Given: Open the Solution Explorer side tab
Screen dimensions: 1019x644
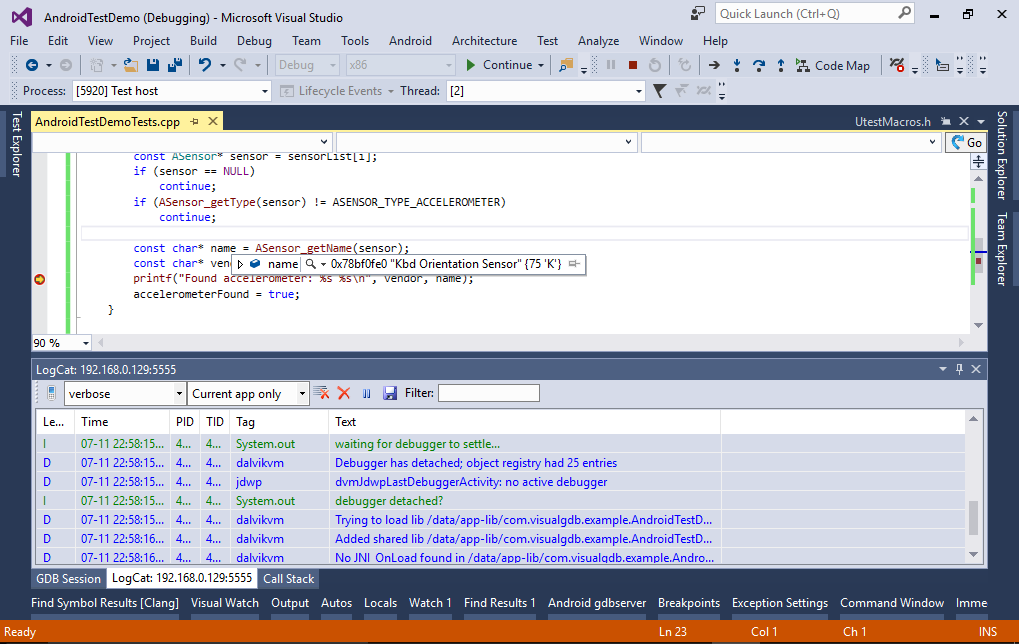Looking at the screenshot, I should [x=1003, y=155].
